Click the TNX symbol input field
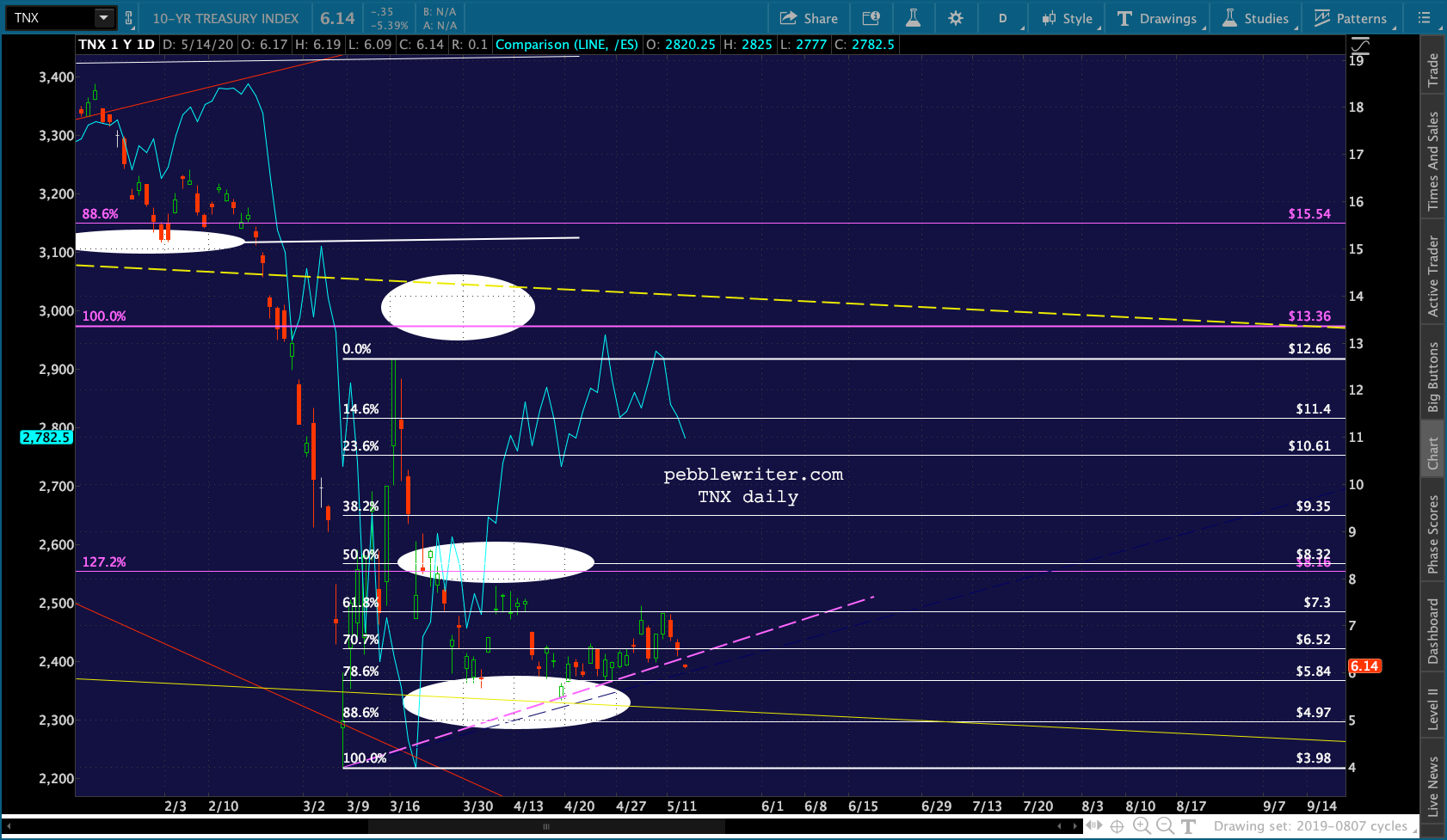The width and height of the screenshot is (1447, 840). pyautogui.click(x=50, y=17)
